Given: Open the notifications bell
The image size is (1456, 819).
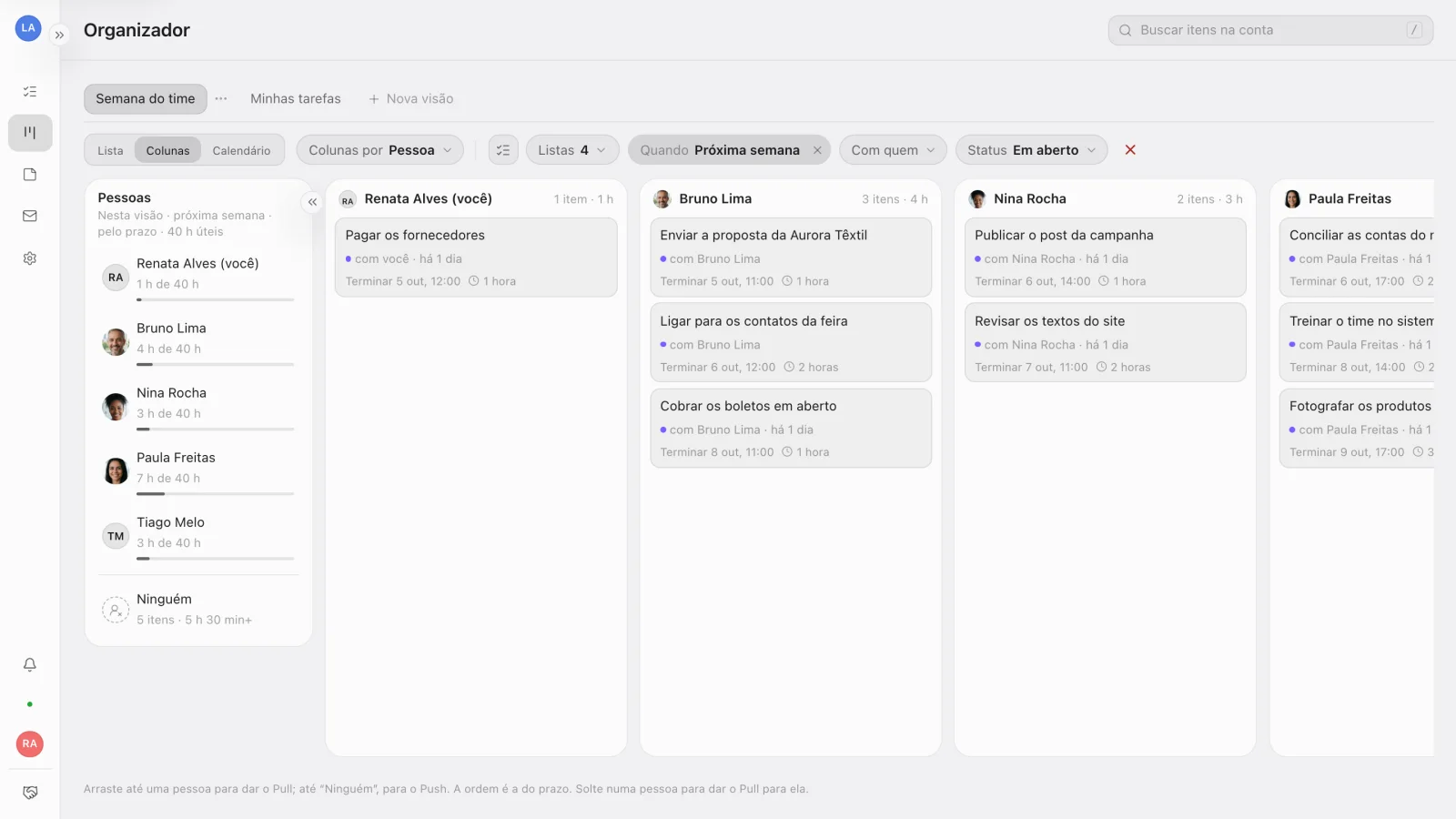Looking at the screenshot, I should (x=30, y=665).
